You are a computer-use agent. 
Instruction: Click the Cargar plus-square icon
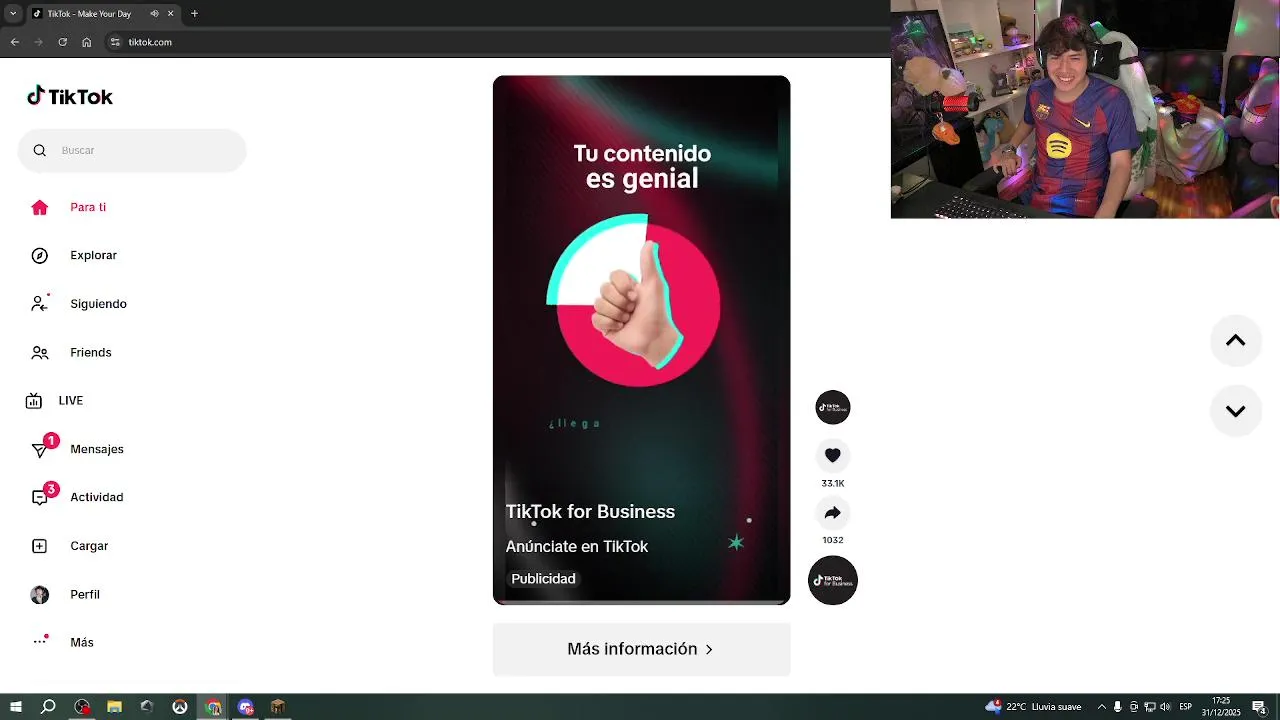click(40, 546)
